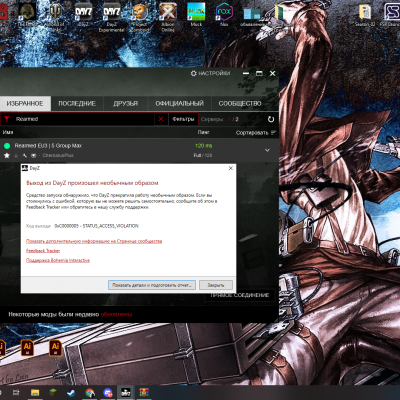400x400 pixels.
Task: Open Albion Online desktop shortcut
Action: 168,17
